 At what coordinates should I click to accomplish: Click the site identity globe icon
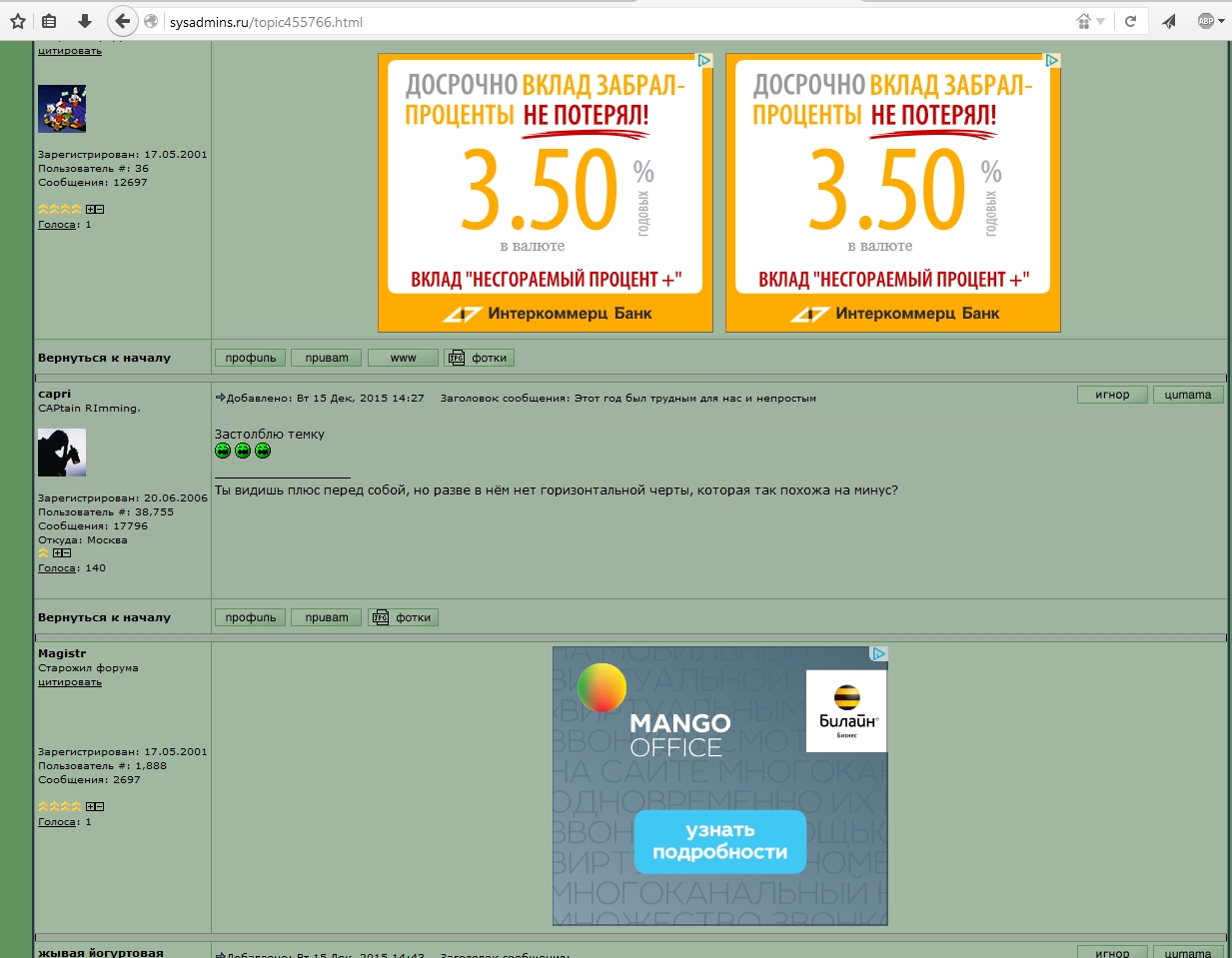tap(152, 21)
